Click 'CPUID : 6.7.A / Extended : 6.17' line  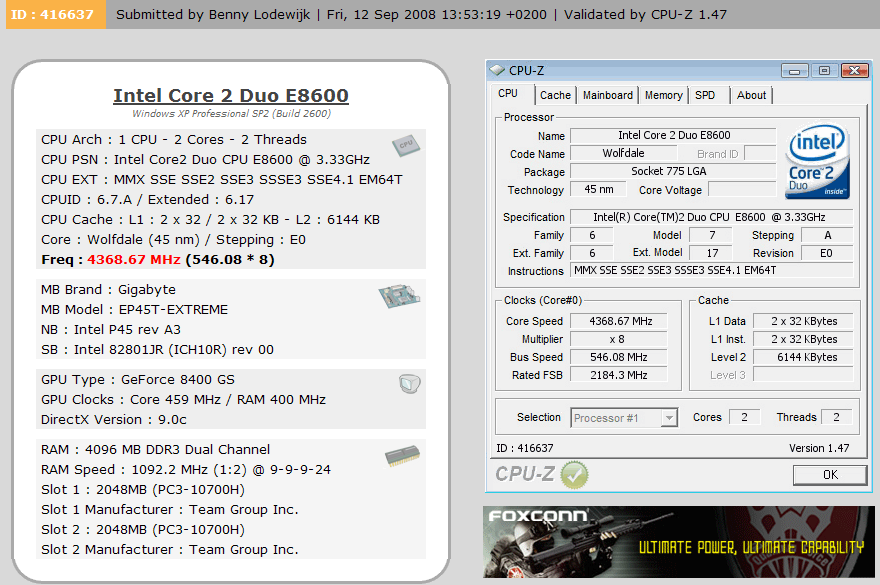[x=148, y=200]
